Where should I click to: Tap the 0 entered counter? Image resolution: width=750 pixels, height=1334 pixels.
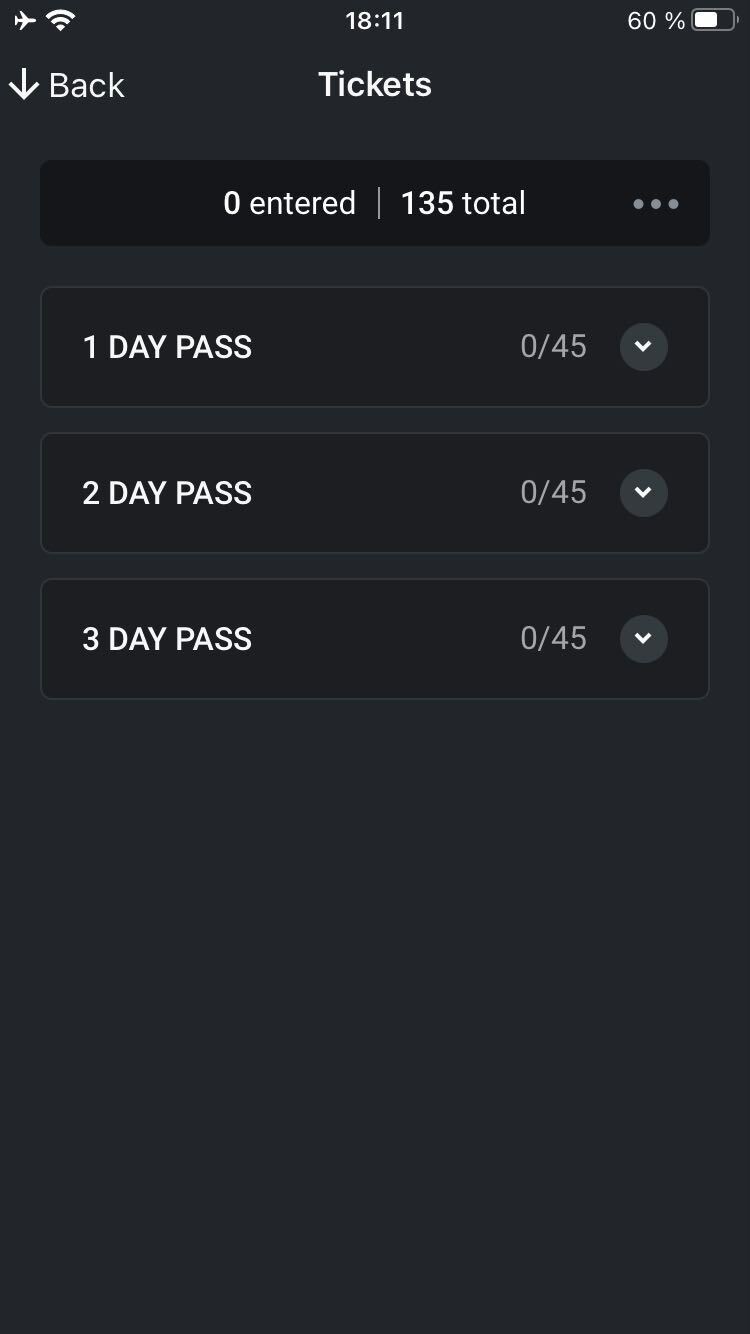(290, 203)
